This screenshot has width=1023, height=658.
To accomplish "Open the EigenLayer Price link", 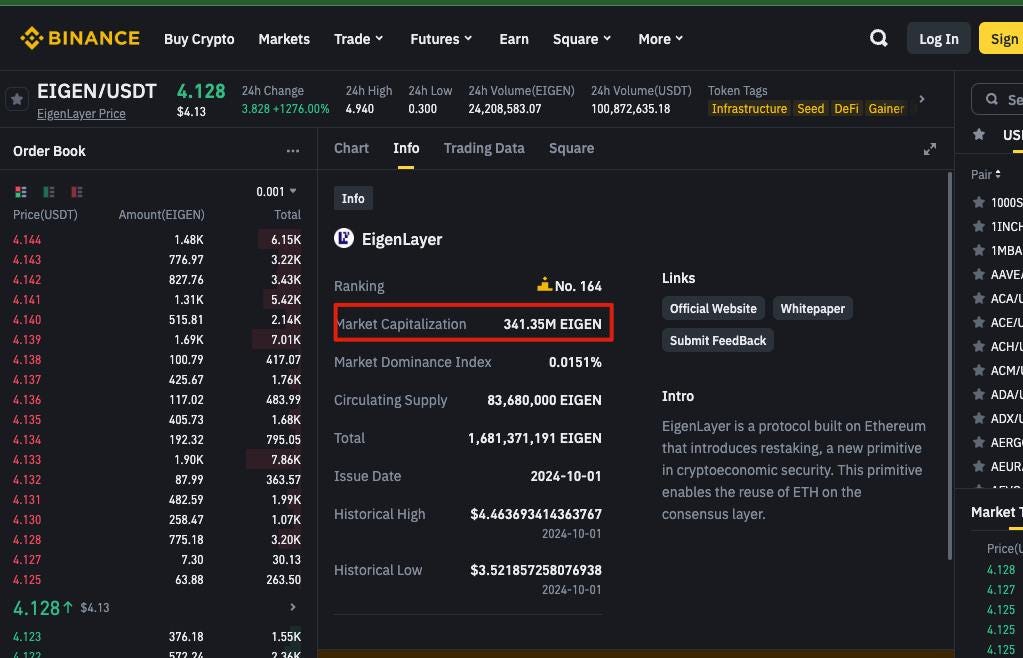I will click(81, 113).
